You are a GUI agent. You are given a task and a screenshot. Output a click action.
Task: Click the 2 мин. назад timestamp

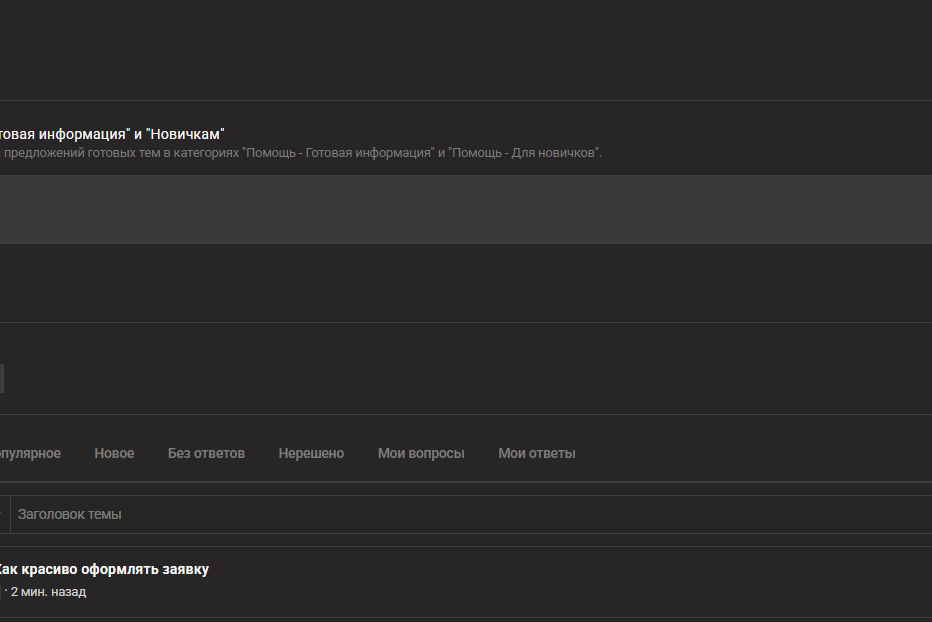(48, 592)
